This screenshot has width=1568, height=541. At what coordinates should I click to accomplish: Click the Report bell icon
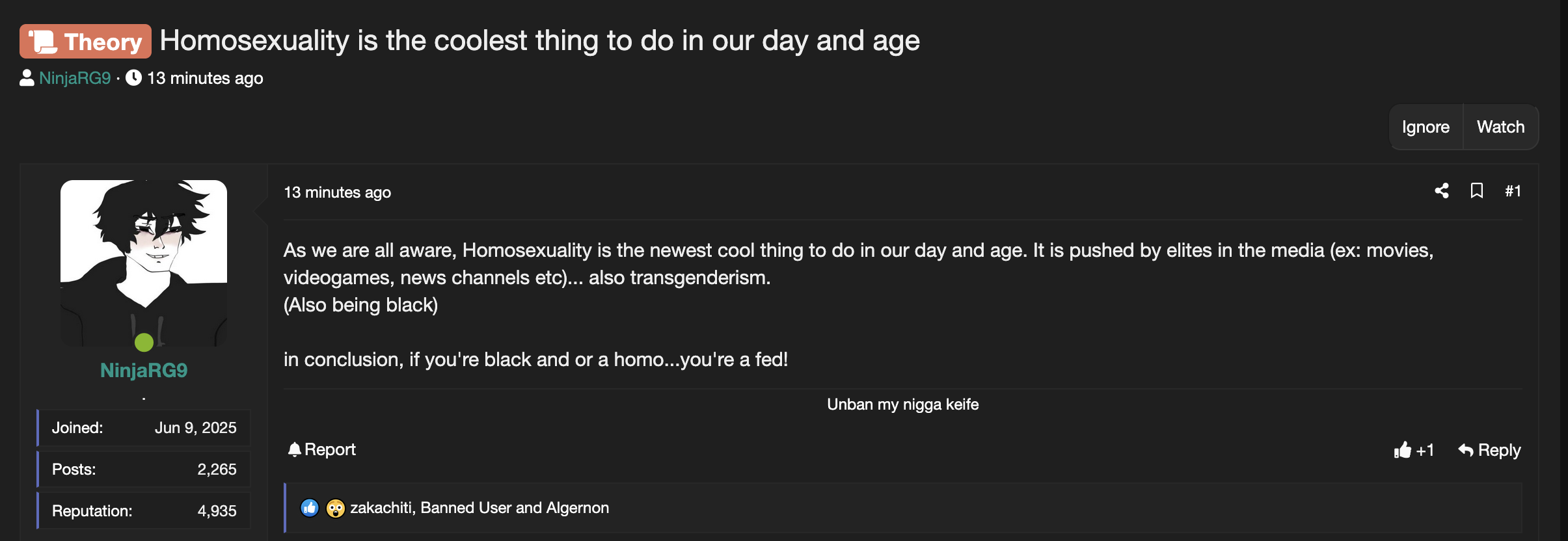coord(295,449)
